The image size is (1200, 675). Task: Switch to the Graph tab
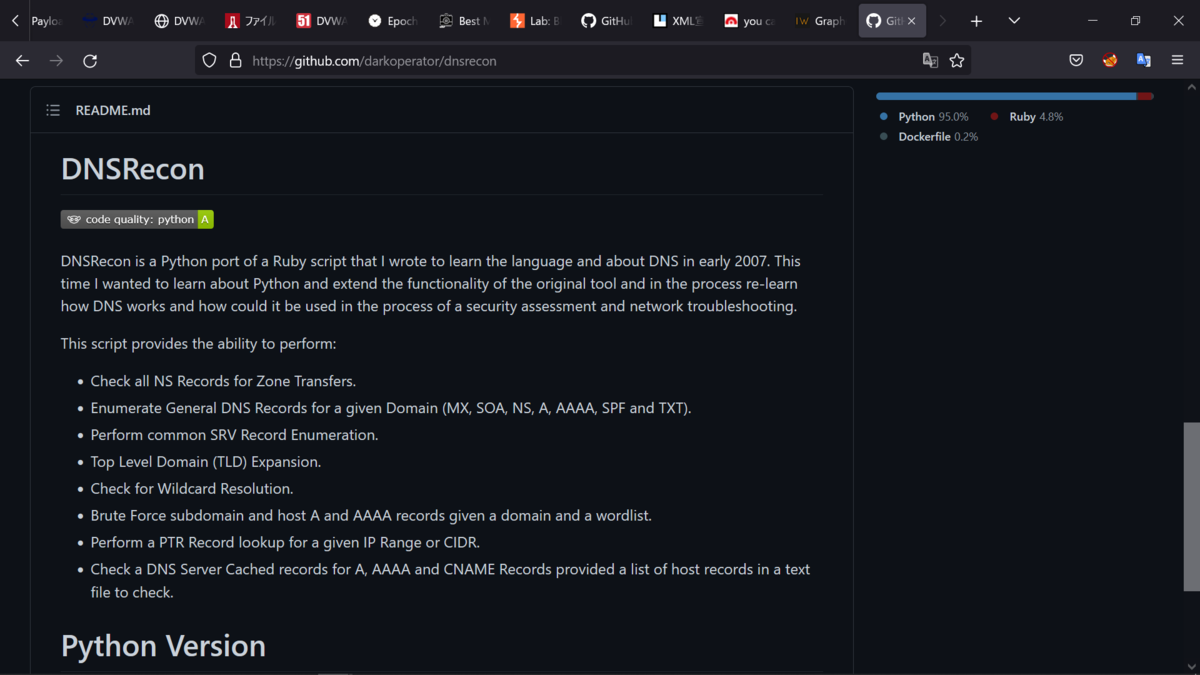(820, 21)
